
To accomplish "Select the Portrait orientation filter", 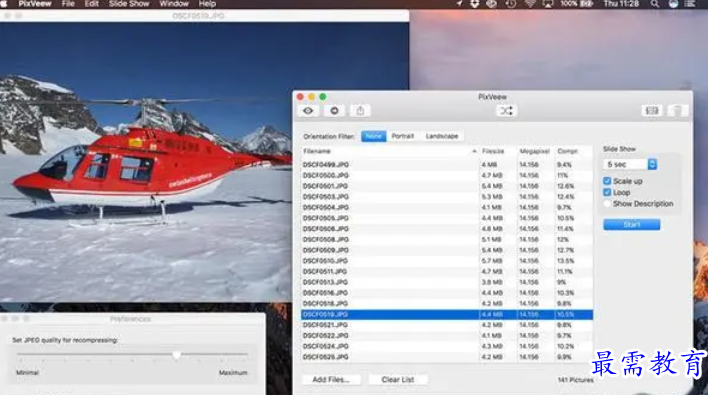I will [x=402, y=136].
